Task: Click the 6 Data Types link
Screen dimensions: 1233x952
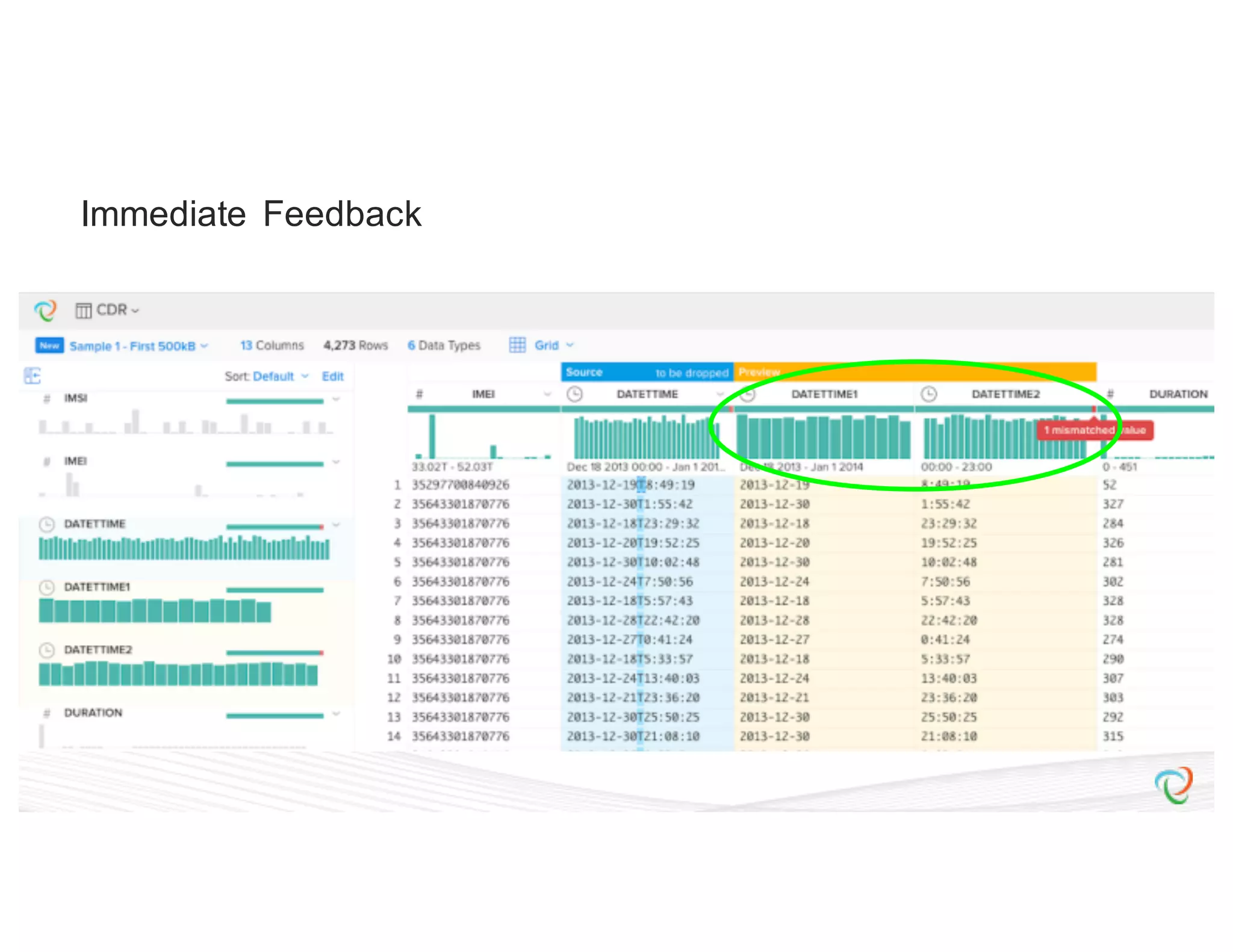Action: (444, 345)
